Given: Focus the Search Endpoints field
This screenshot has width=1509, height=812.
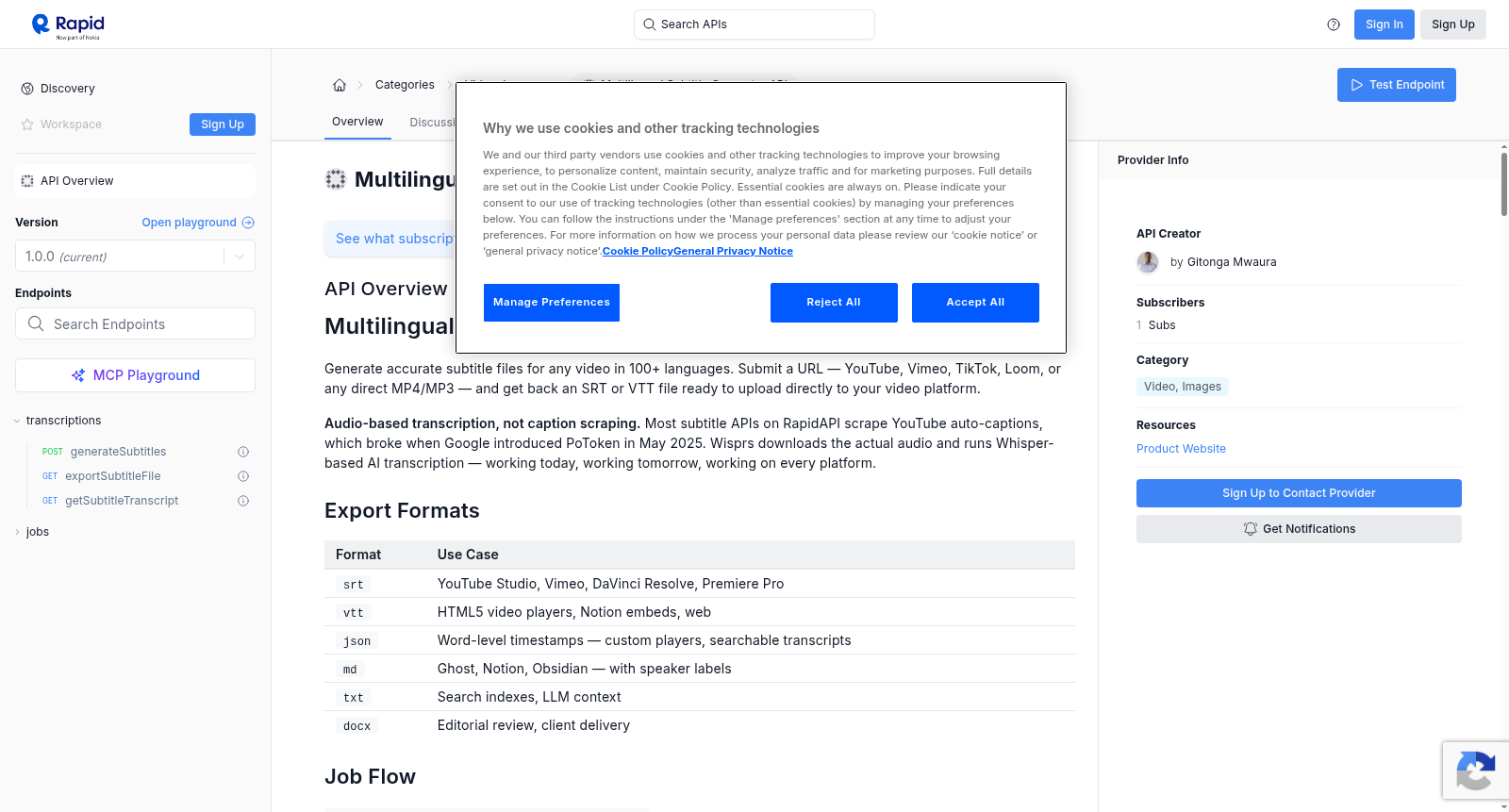Looking at the screenshot, I should pyautogui.click(x=135, y=323).
